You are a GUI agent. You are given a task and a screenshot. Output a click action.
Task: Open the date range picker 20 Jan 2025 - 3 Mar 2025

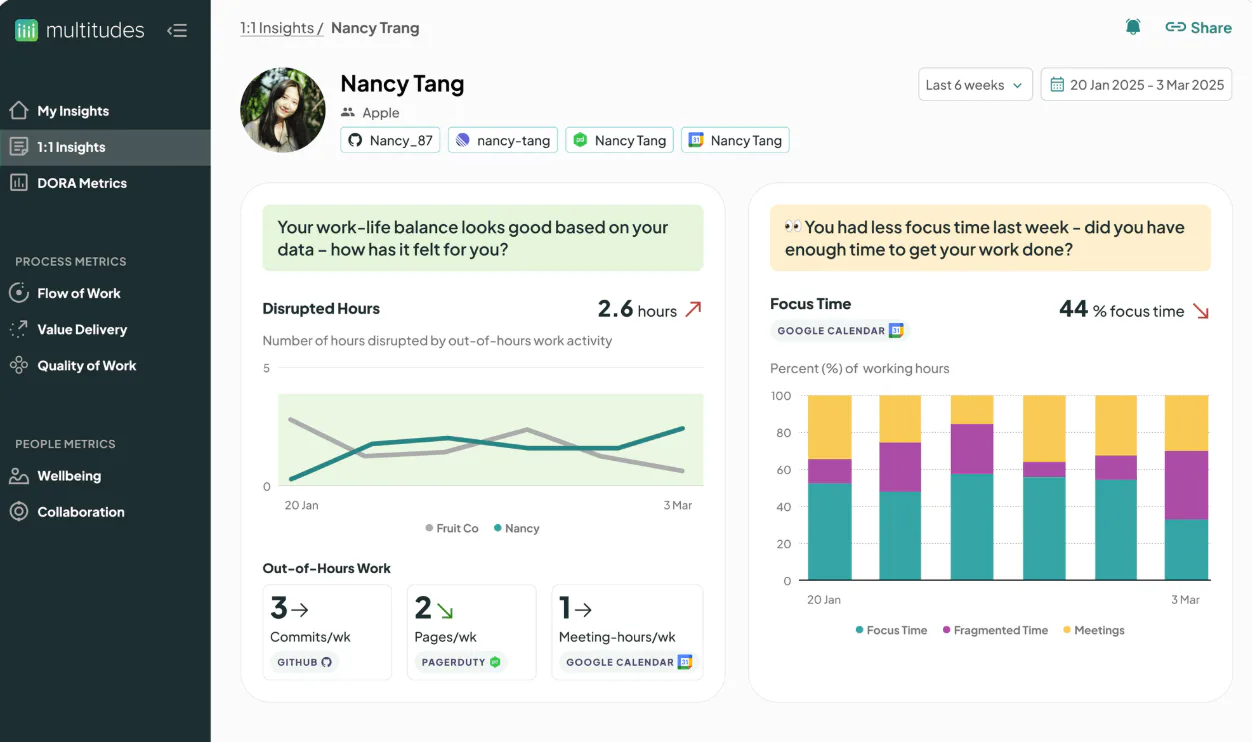pos(1136,85)
